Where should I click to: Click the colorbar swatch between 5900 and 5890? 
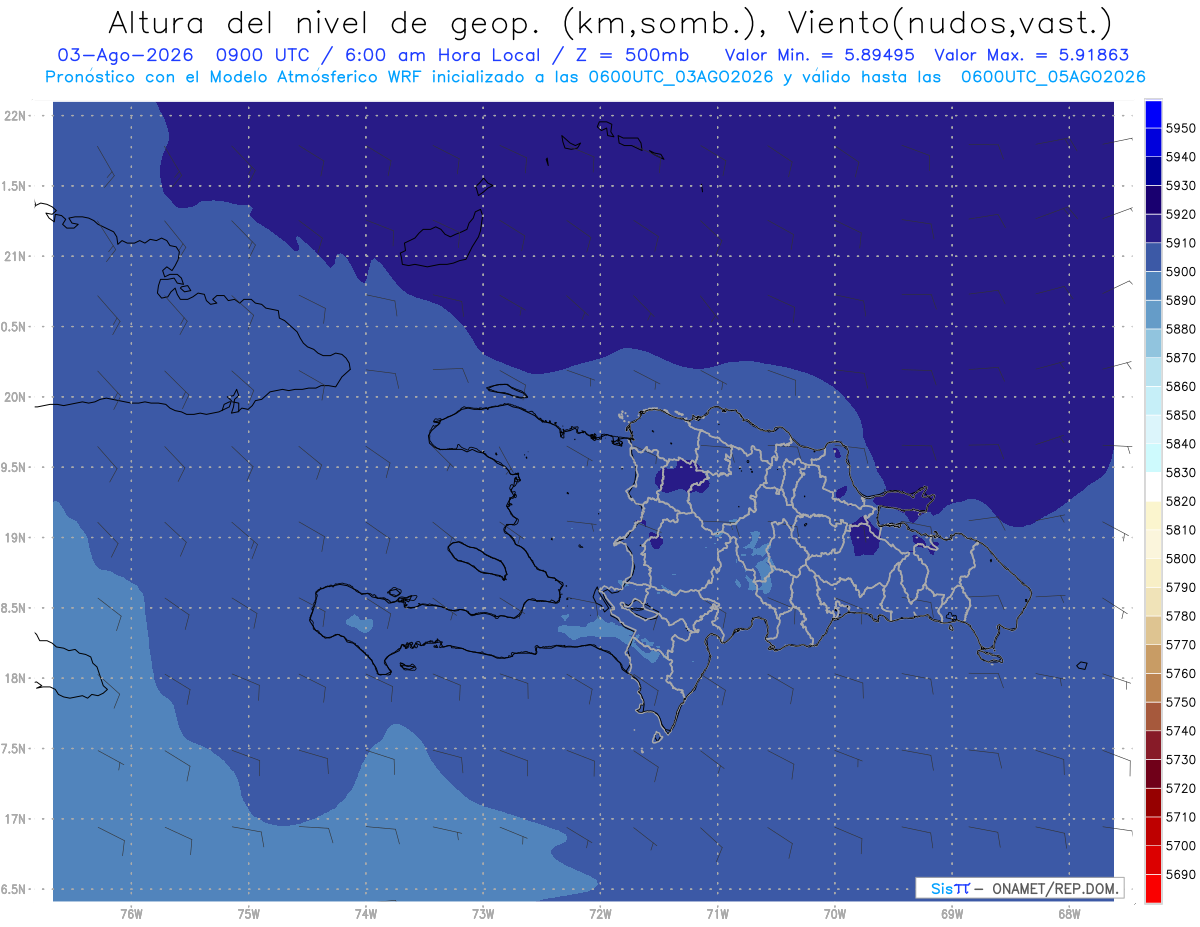(1153, 286)
